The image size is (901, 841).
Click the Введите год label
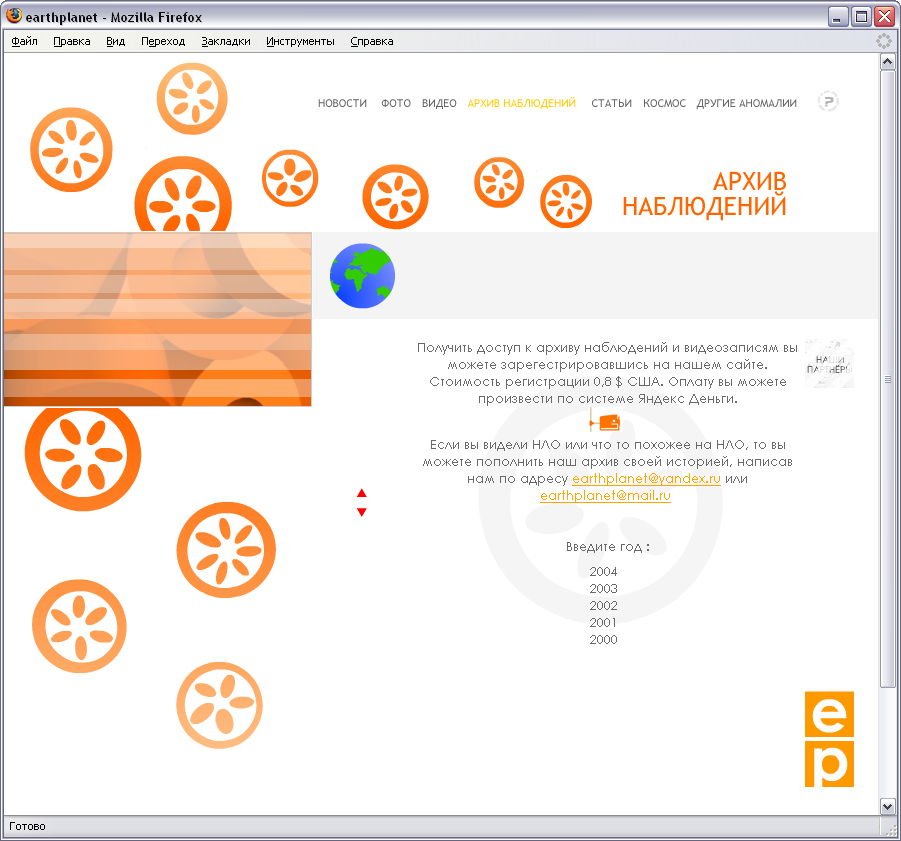click(x=607, y=547)
